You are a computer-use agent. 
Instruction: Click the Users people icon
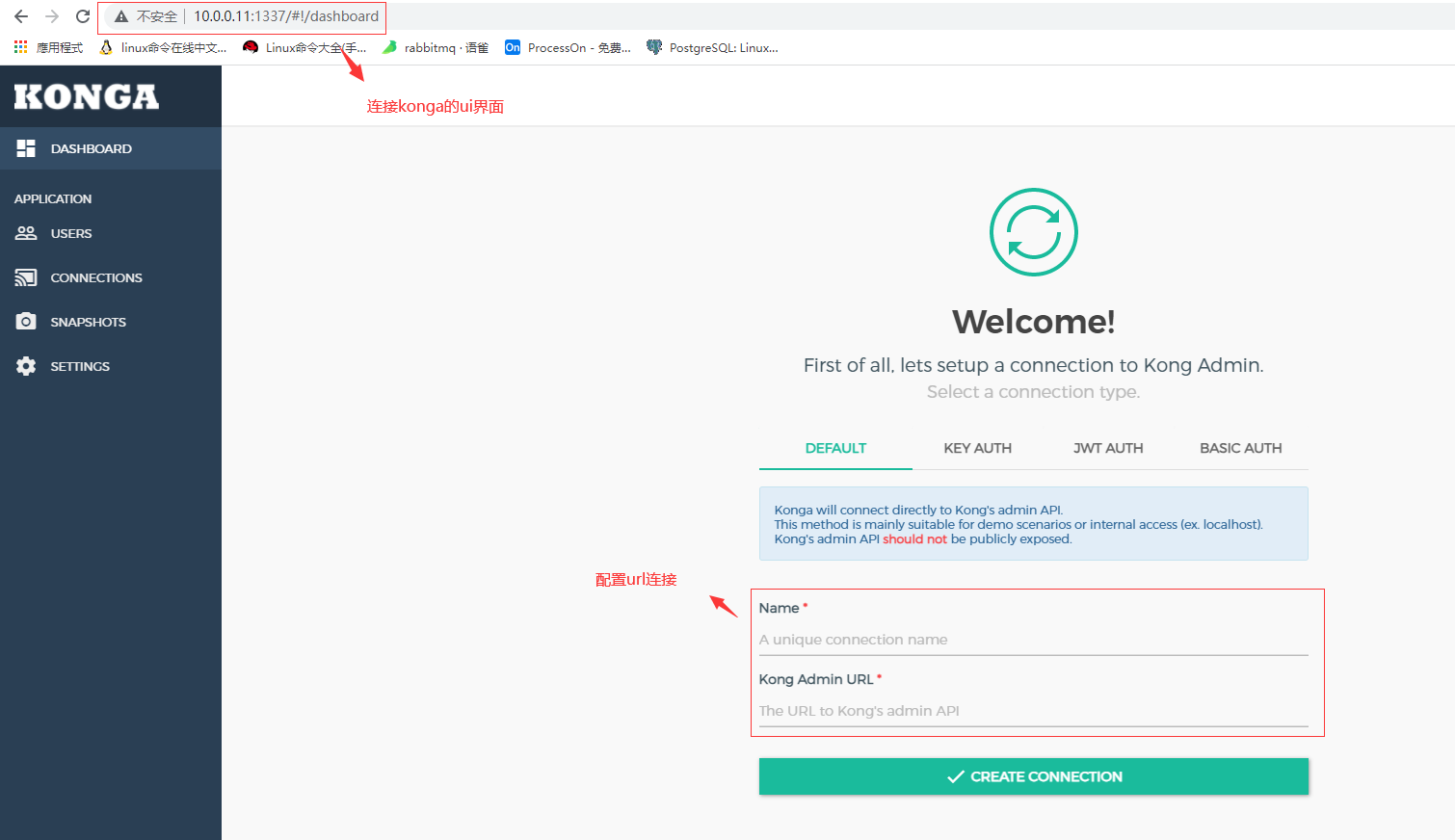26,233
